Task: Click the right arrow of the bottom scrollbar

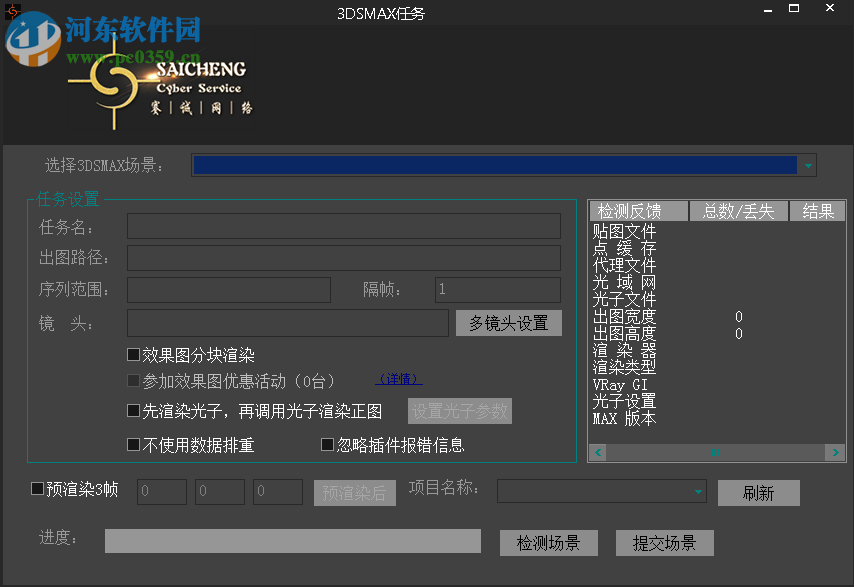Action: (837, 452)
